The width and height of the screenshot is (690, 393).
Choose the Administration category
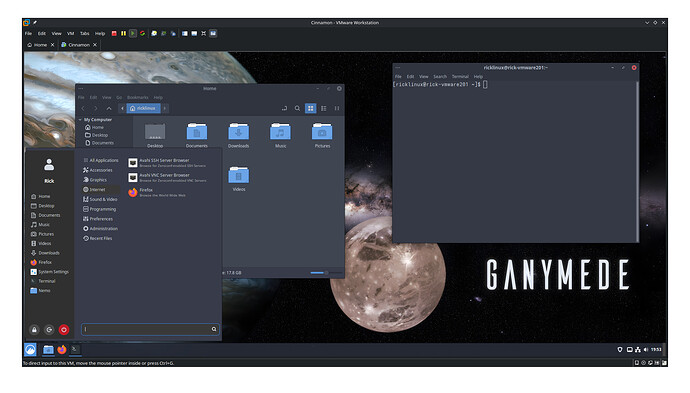pyautogui.click(x=100, y=229)
